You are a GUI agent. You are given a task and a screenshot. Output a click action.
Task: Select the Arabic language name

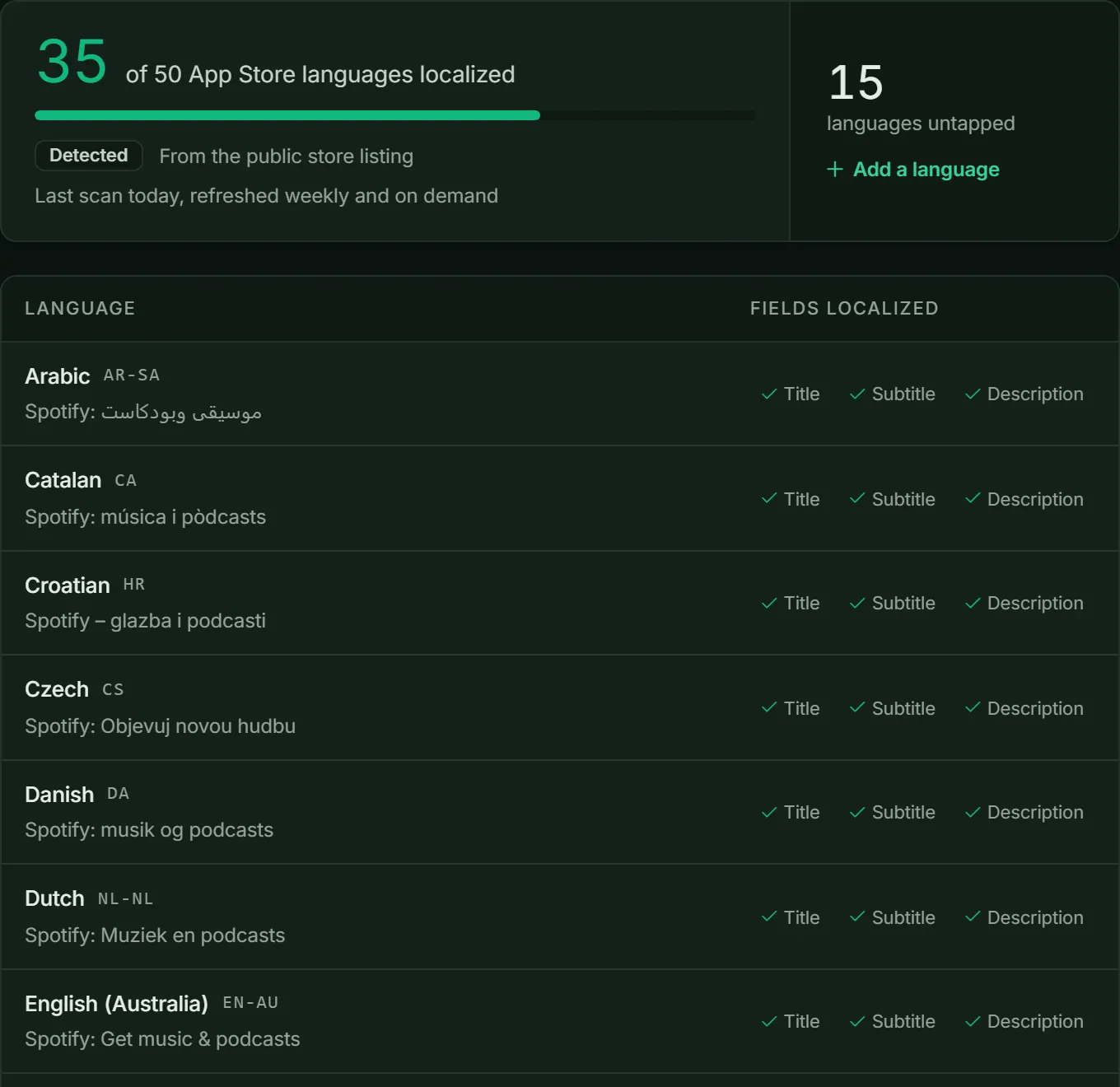coord(58,376)
